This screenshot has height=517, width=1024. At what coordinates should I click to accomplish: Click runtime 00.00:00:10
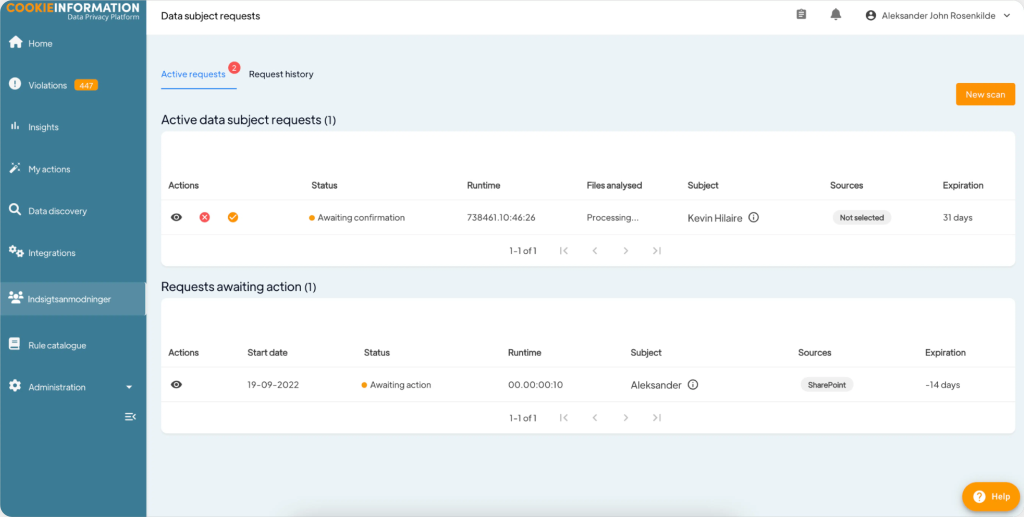tap(536, 384)
